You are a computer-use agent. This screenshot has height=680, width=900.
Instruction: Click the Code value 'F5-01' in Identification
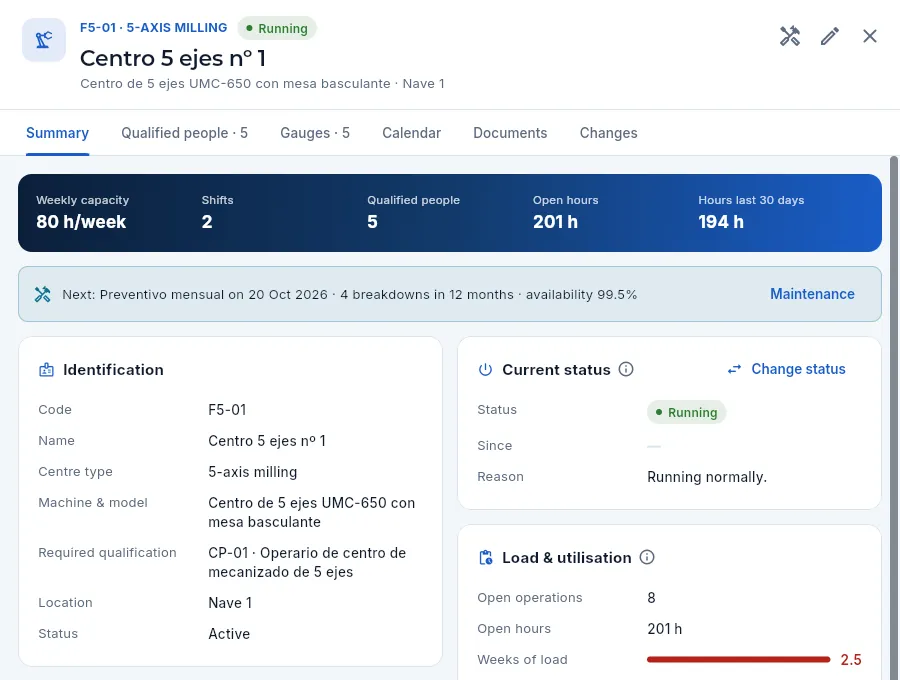[x=227, y=410]
